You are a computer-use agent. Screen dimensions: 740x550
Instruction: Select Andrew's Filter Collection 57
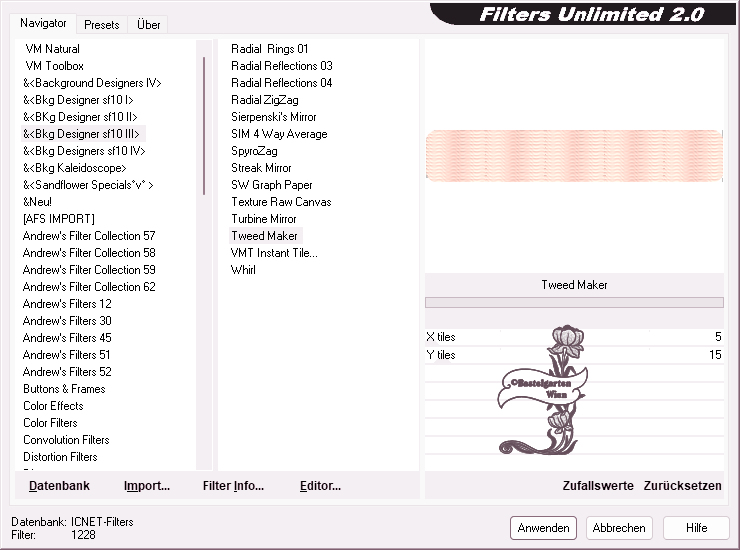point(89,236)
